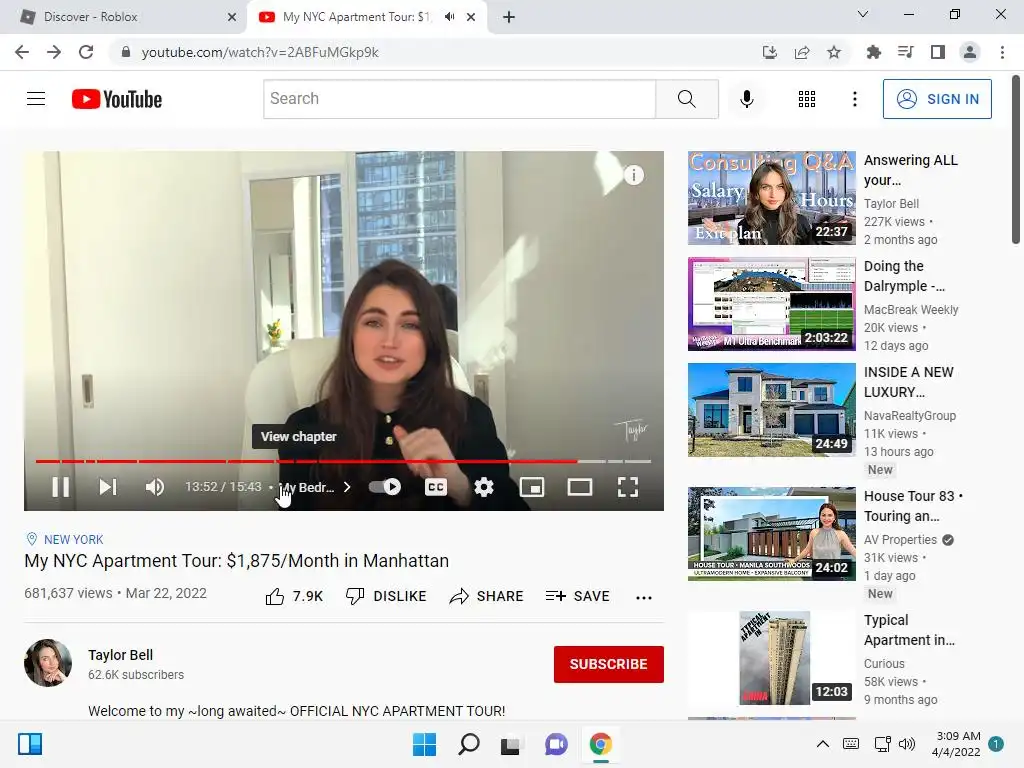Open video settings gear icon

point(484,487)
